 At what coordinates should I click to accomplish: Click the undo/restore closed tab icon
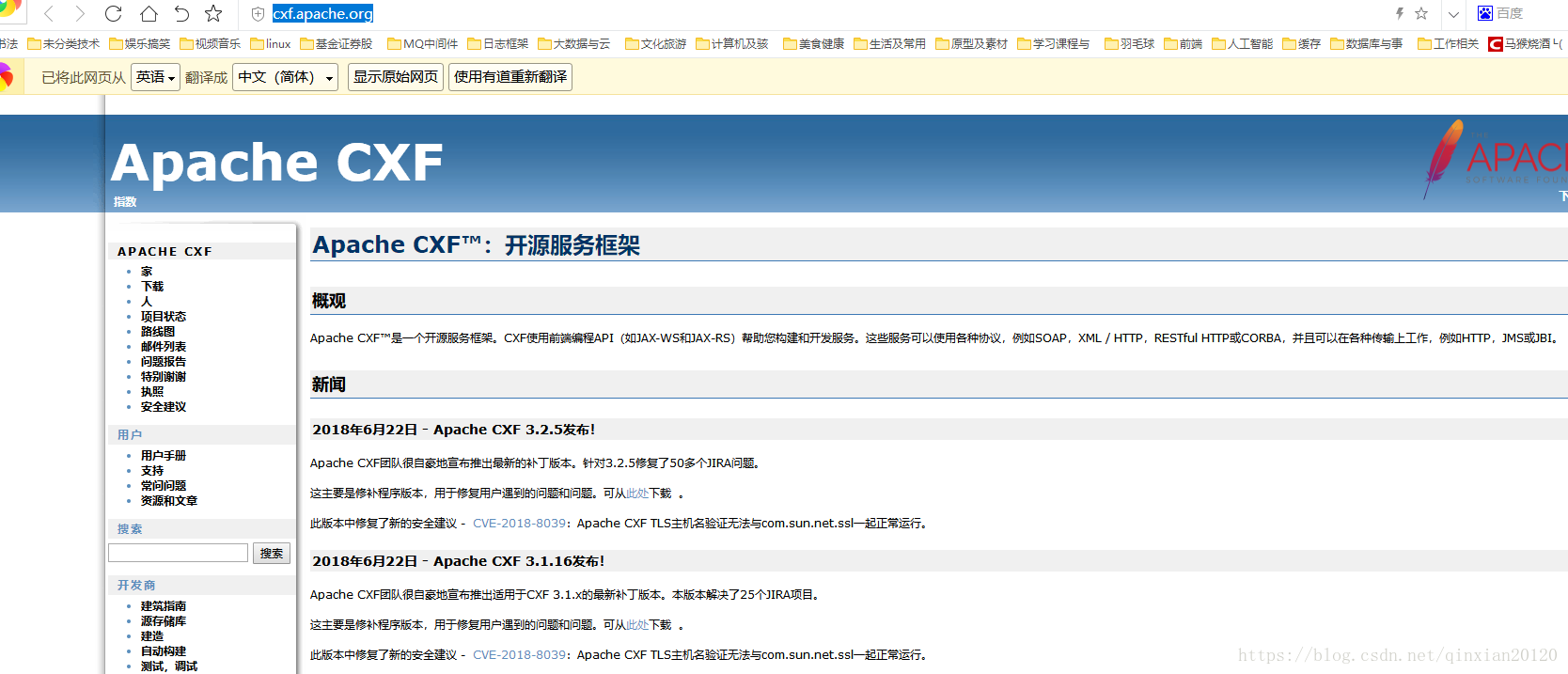(x=181, y=14)
